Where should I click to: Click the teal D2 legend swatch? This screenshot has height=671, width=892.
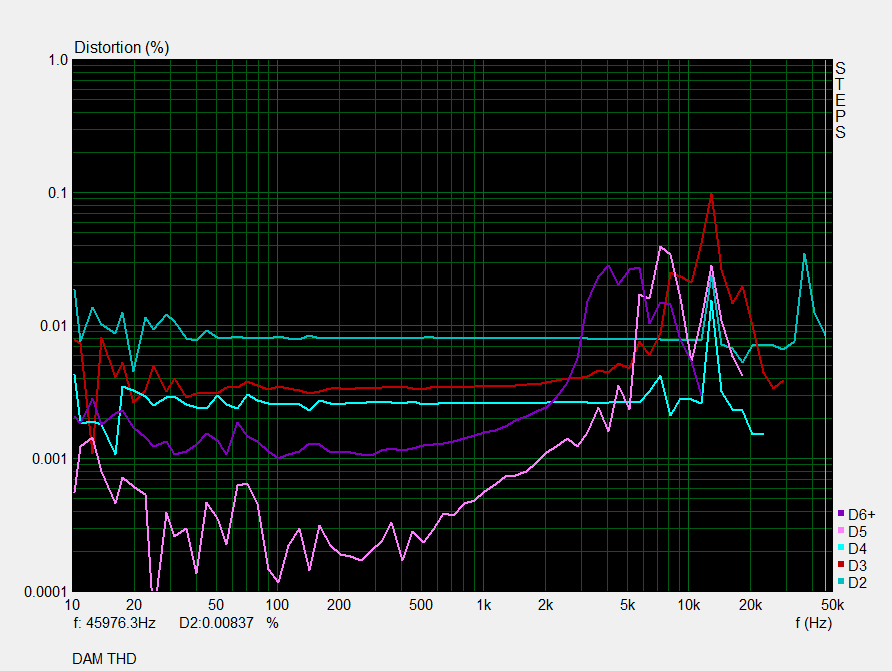(x=841, y=581)
